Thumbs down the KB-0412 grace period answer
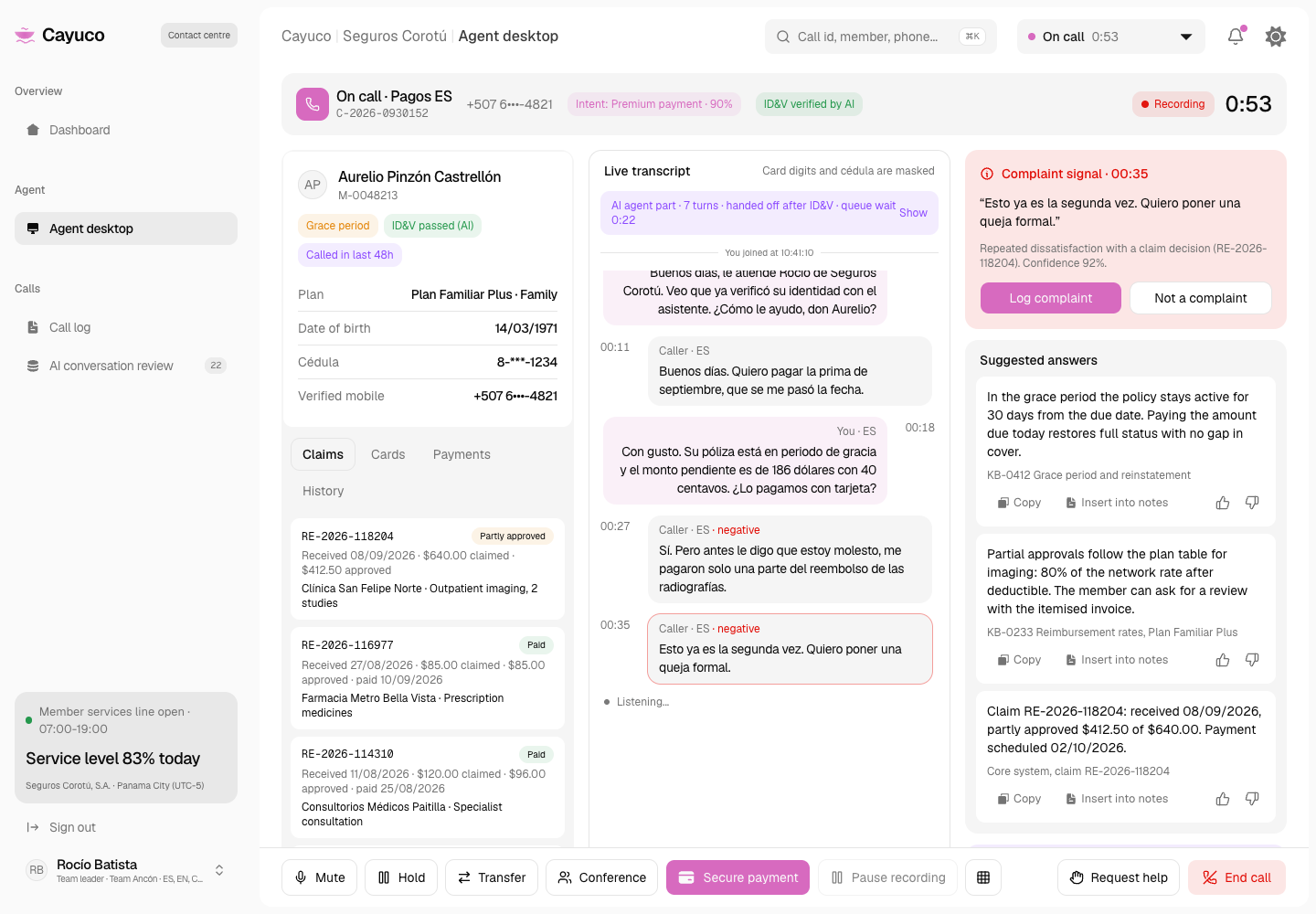The height and width of the screenshot is (914, 1316). [1252, 503]
